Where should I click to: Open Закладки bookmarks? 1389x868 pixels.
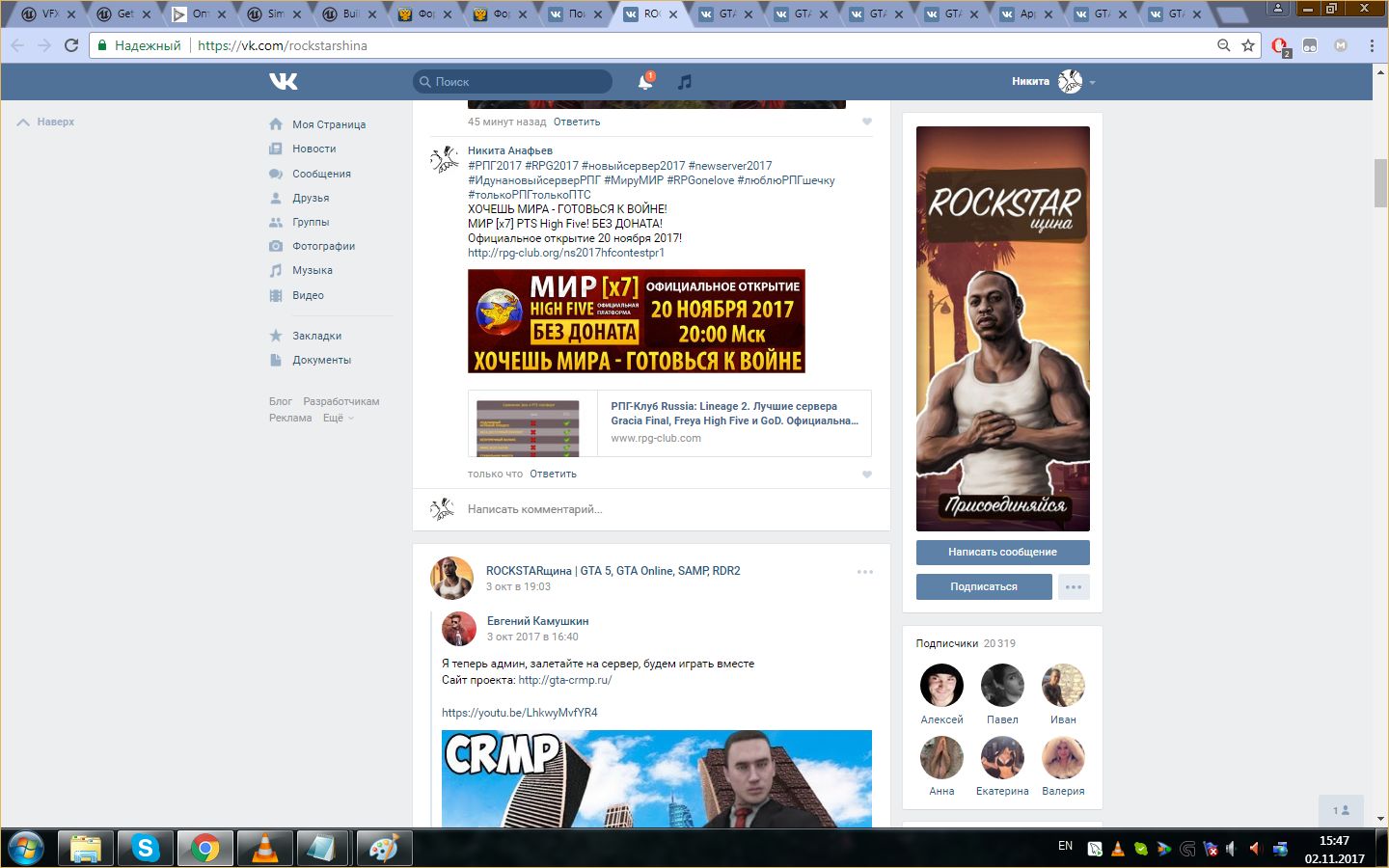(x=316, y=336)
